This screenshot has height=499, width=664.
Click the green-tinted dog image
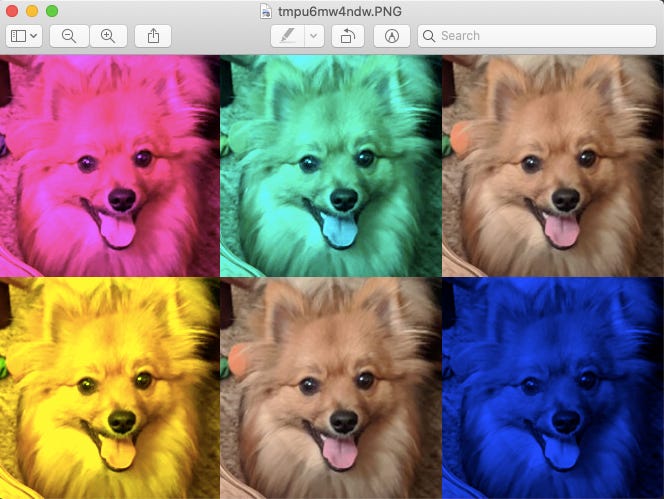331,166
